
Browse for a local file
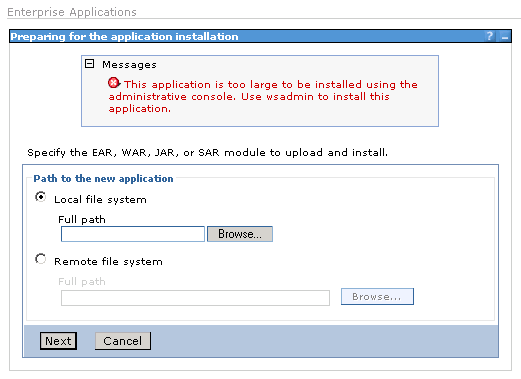(x=240, y=234)
